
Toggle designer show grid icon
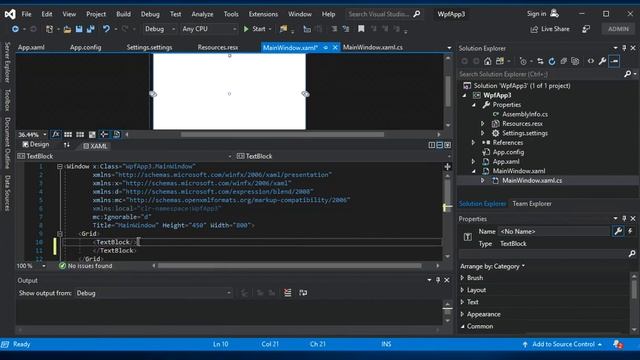pos(68,134)
